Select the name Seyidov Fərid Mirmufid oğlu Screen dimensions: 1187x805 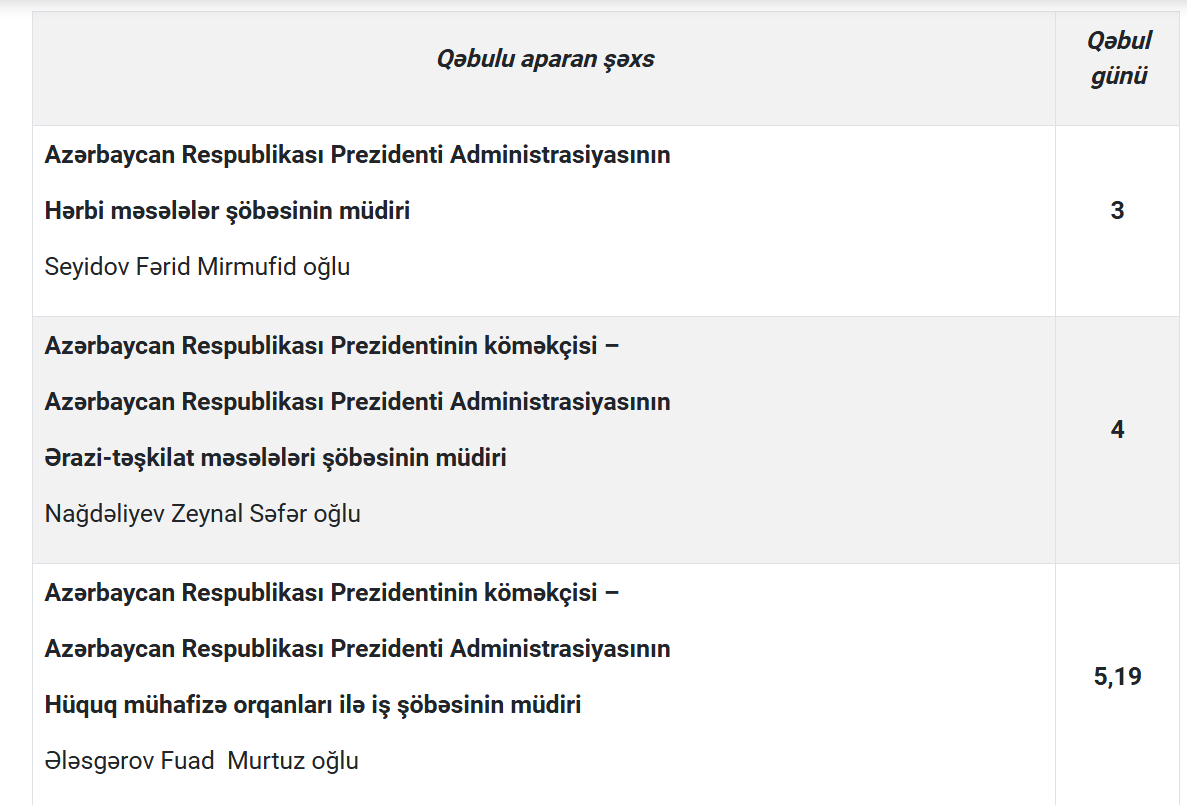197,267
